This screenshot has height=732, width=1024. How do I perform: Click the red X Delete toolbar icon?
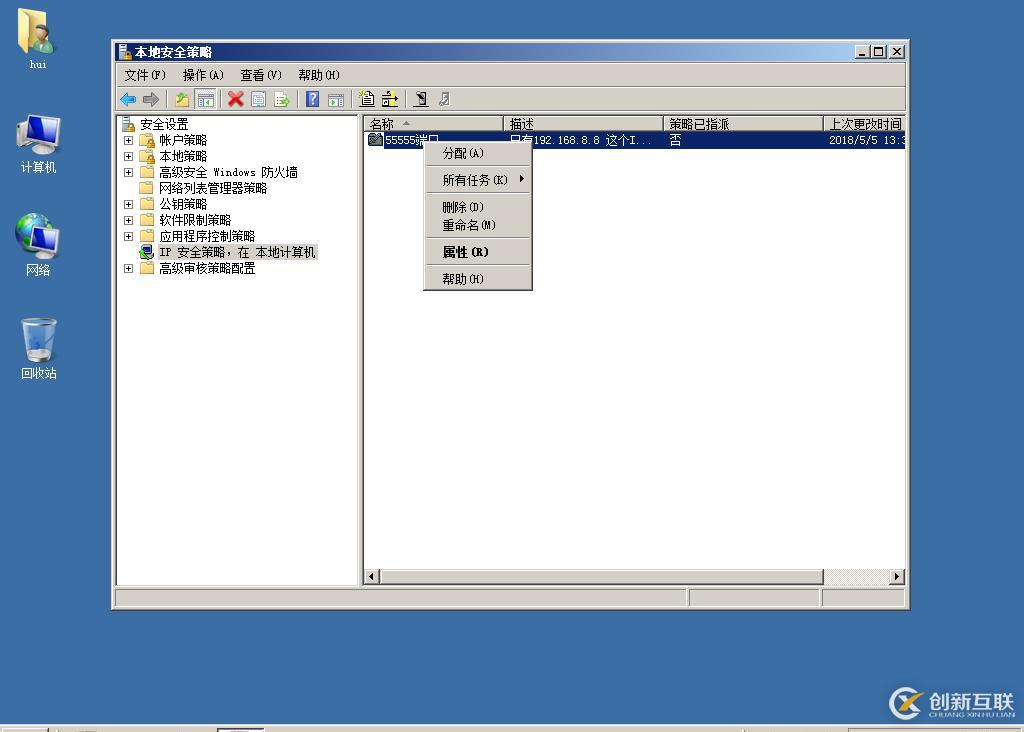pos(235,99)
